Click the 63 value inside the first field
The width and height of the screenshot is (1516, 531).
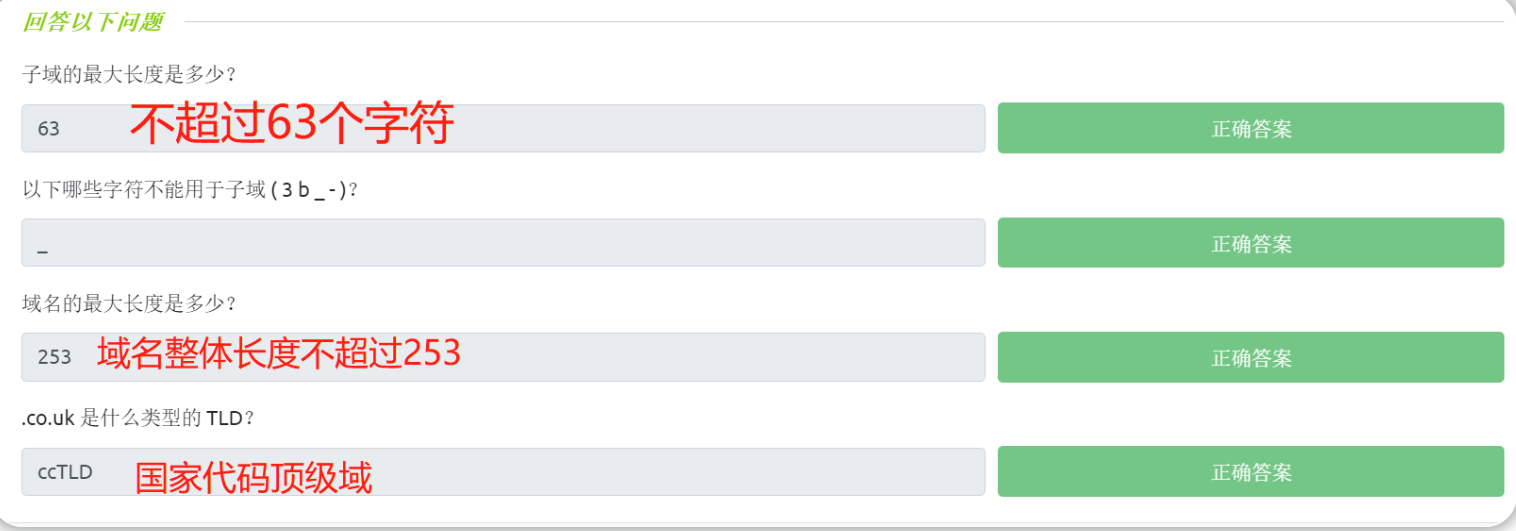coord(49,129)
